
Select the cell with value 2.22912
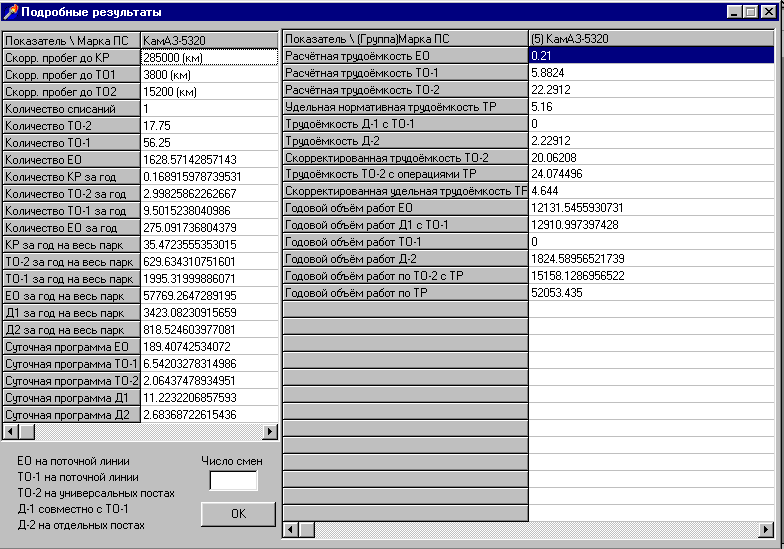652,140
